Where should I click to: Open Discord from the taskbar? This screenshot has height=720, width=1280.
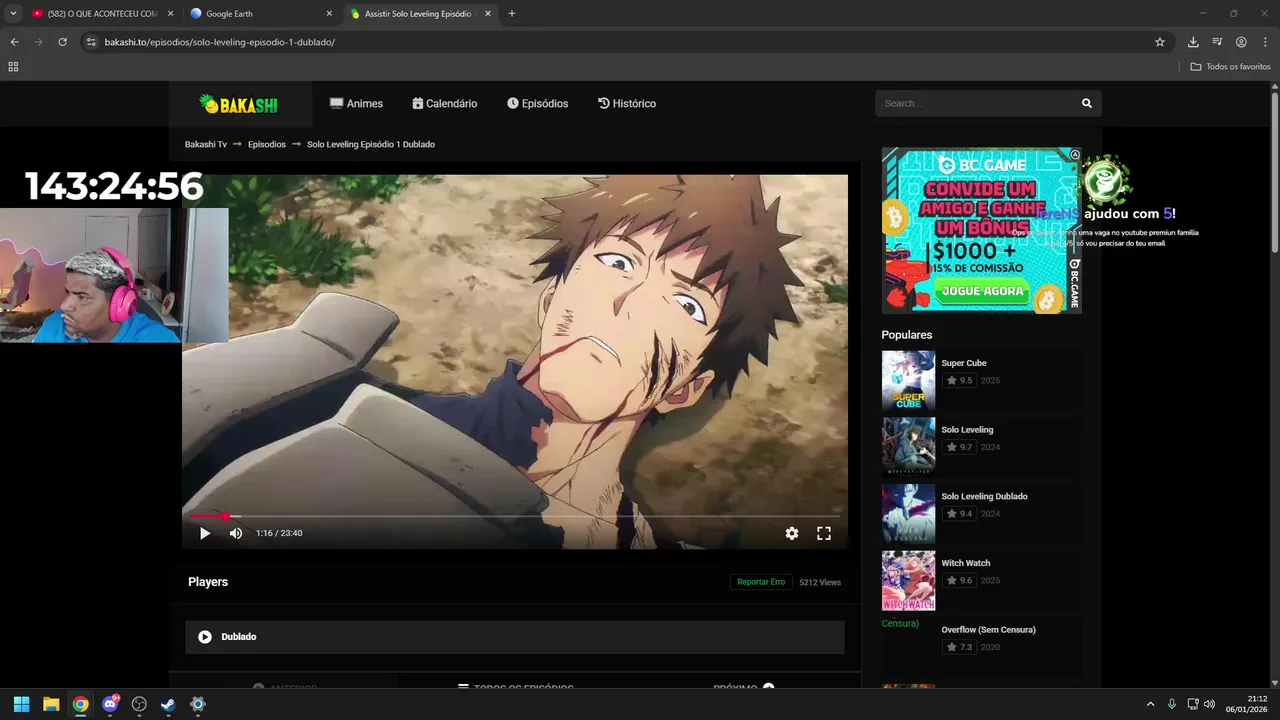click(x=110, y=704)
